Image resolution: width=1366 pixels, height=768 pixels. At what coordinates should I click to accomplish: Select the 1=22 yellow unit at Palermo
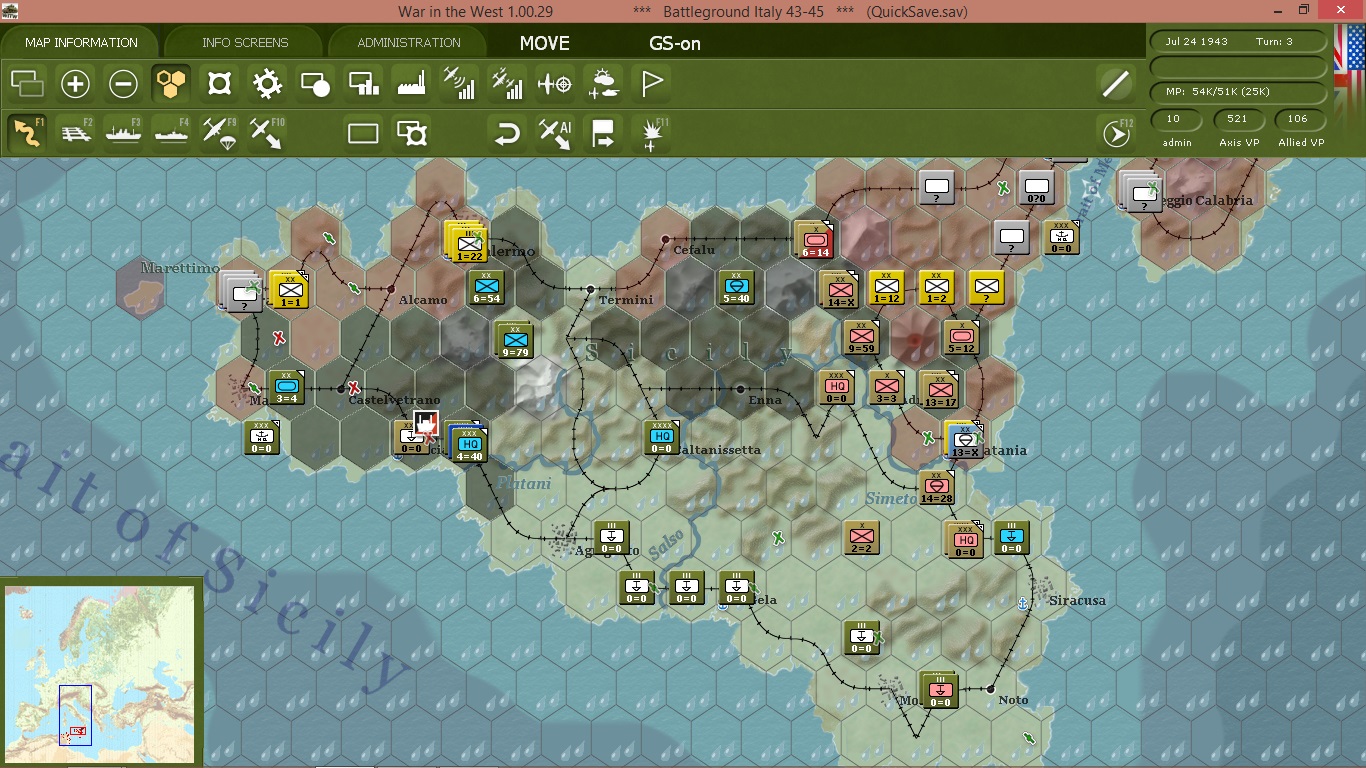click(467, 243)
